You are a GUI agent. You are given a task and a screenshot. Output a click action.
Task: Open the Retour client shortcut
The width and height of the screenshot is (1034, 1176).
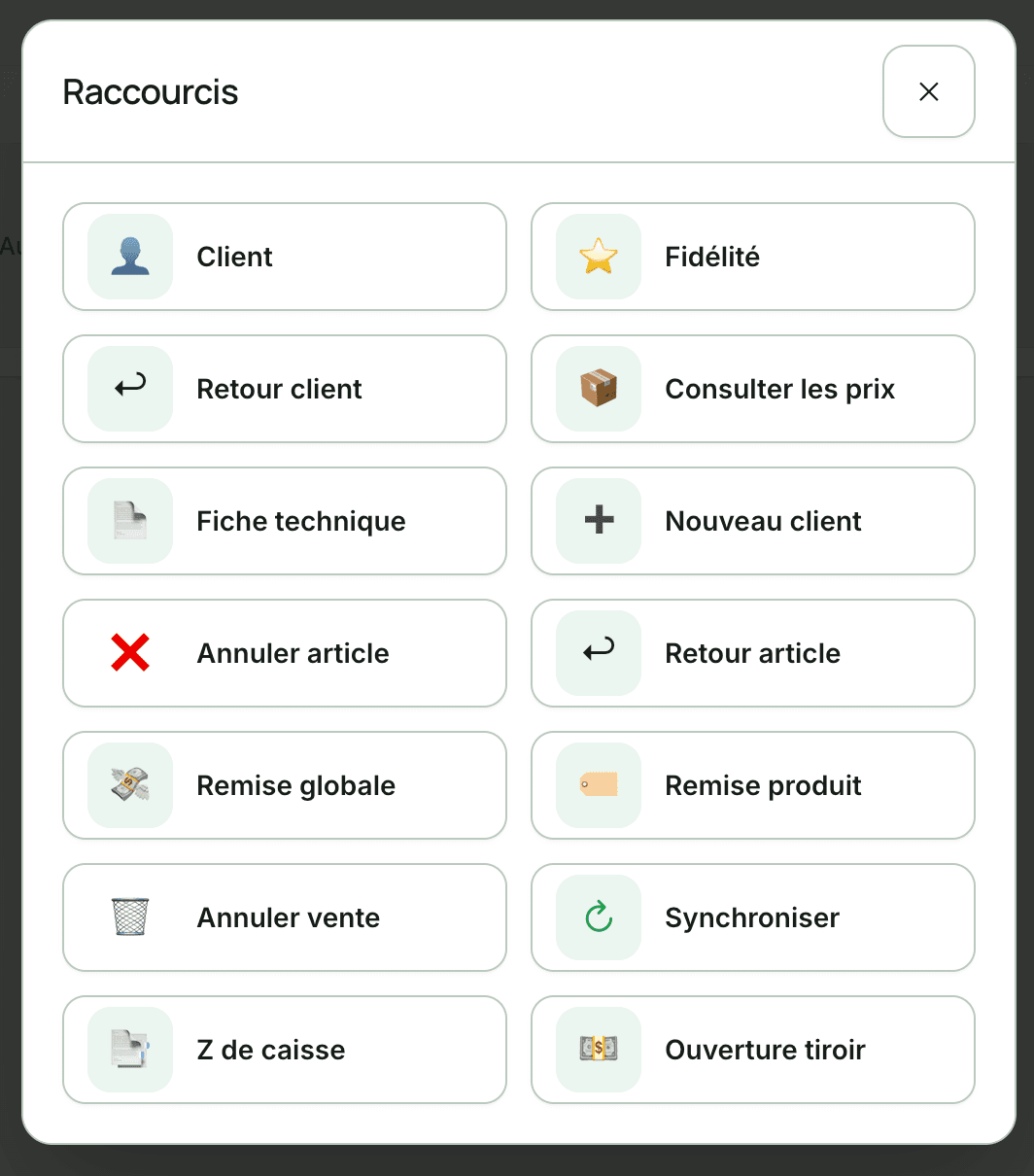[x=285, y=389]
